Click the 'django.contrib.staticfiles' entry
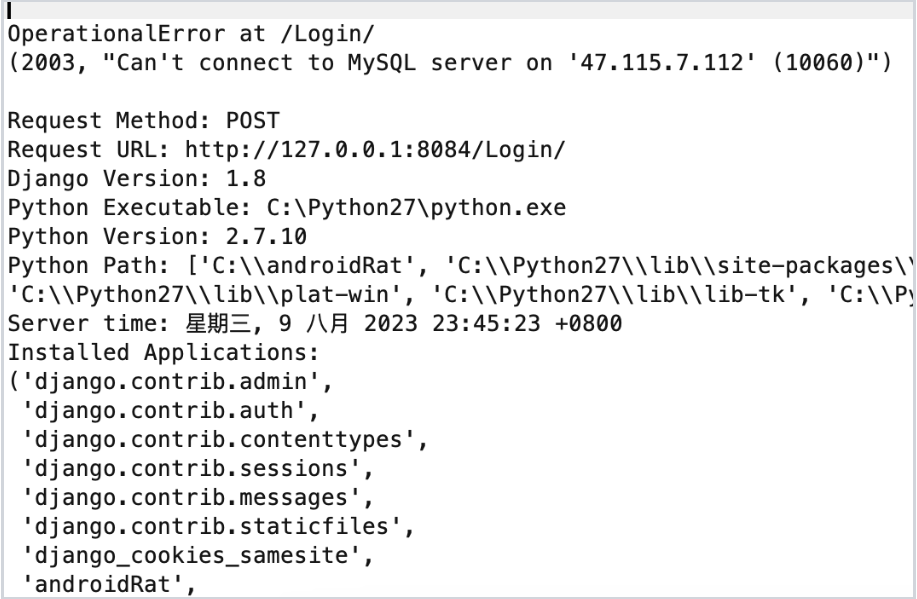This screenshot has height=599, width=917. point(219,527)
